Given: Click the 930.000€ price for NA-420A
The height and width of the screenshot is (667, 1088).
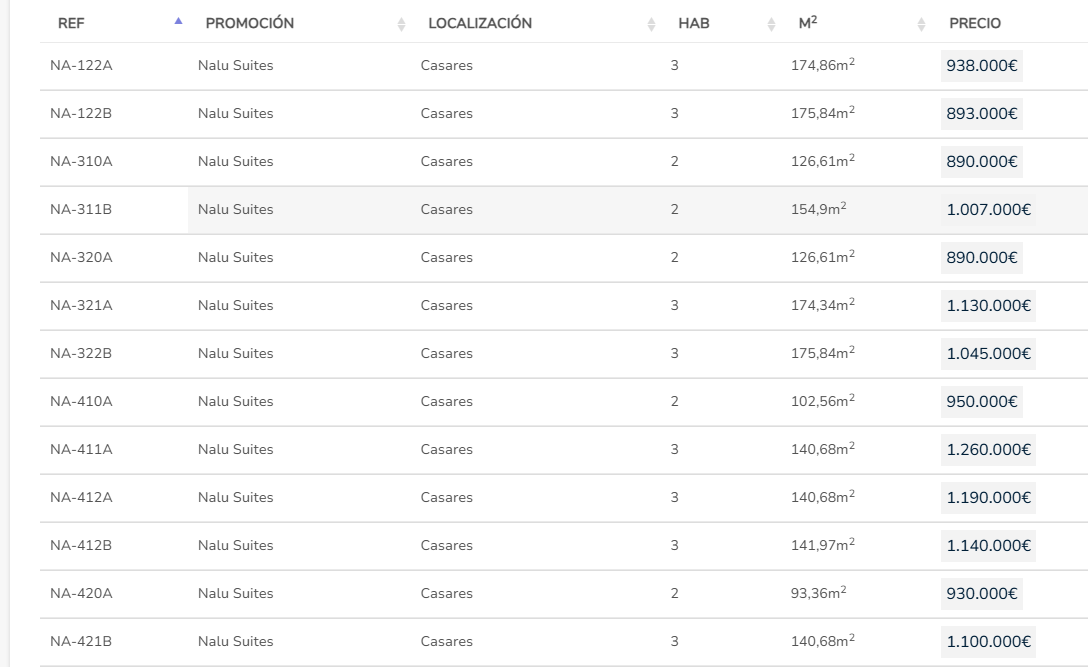Looking at the screenshot, I should [x=982, y=594].
